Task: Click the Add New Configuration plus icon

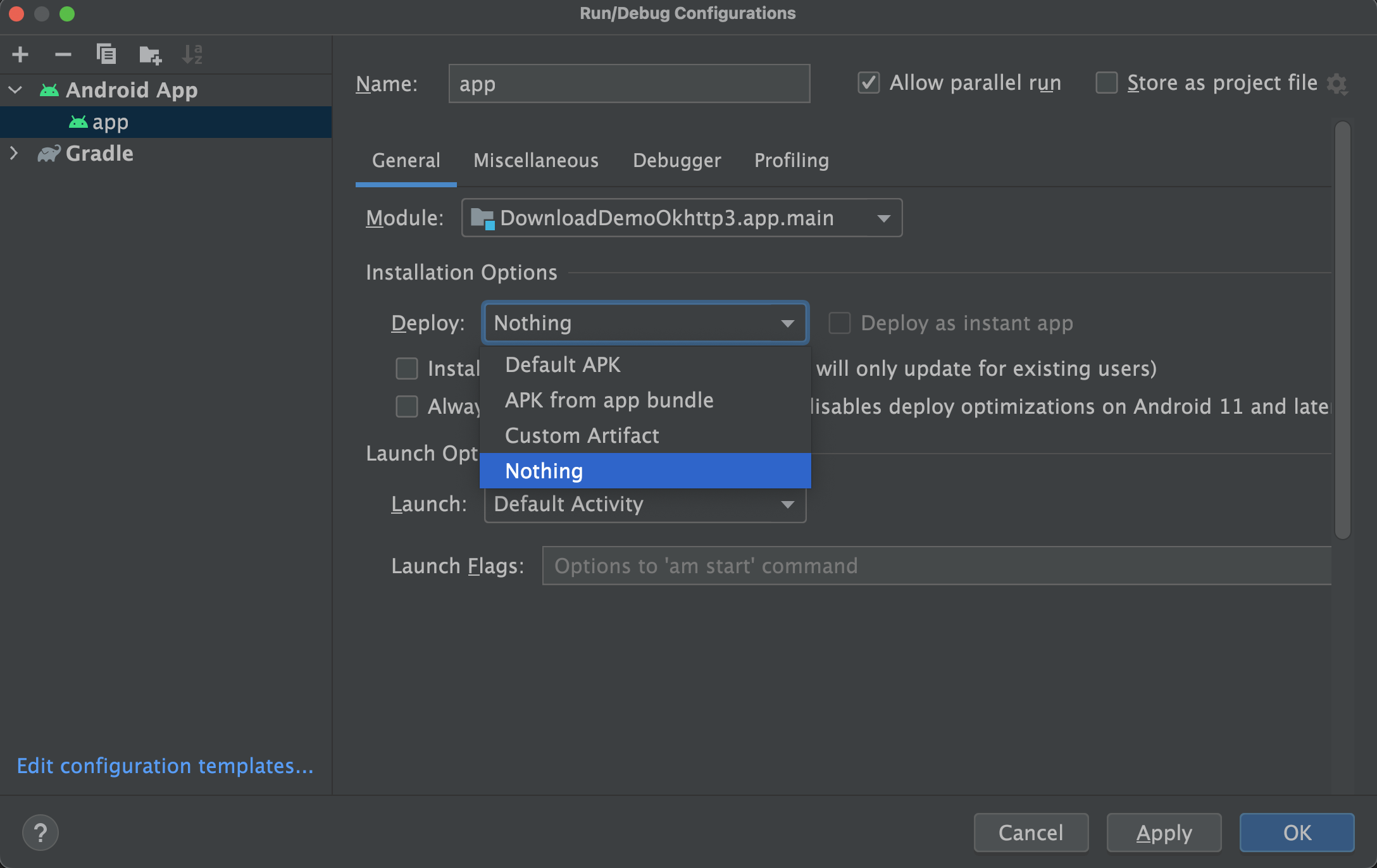Action: tap(20, 54)
